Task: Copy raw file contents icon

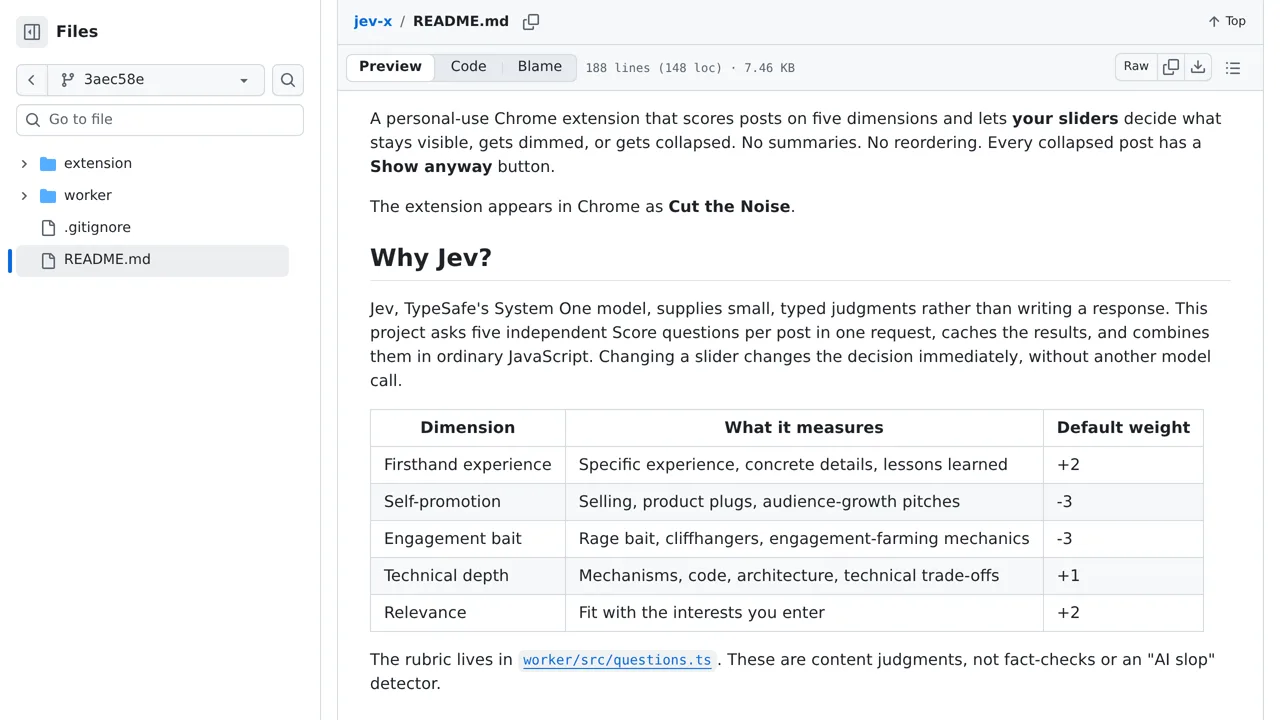Action: coord(1171,67)
